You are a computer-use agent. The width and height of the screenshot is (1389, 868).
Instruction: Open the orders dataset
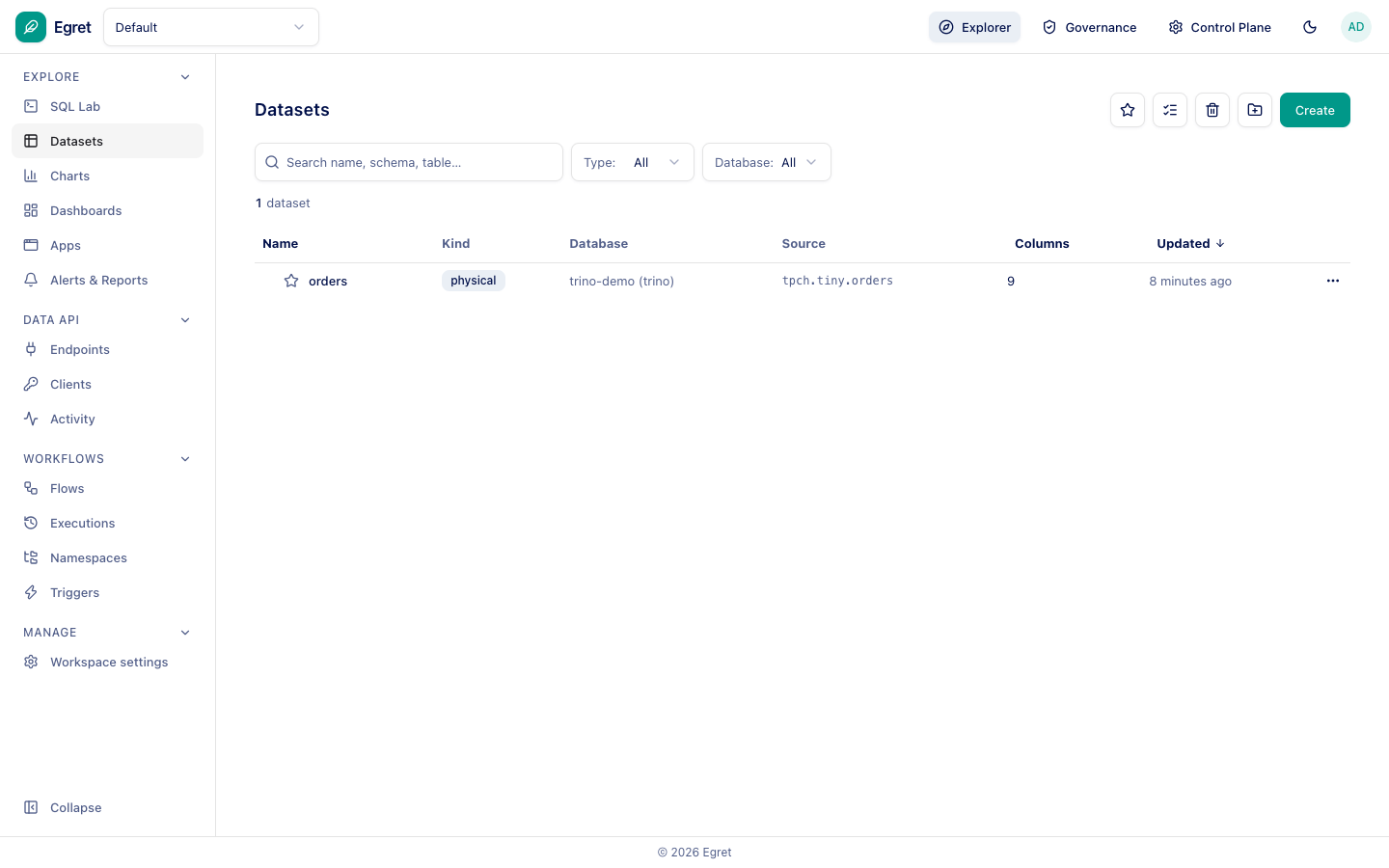(328, 281)
